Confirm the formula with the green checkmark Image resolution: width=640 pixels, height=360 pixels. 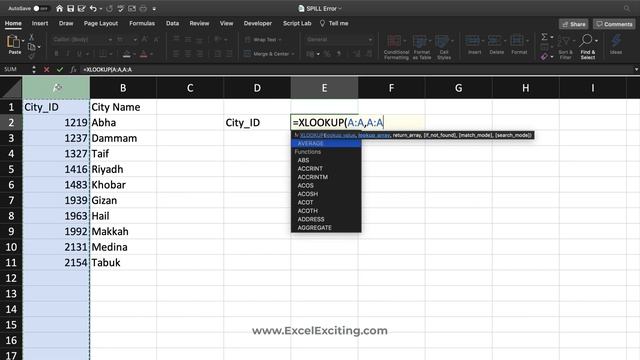[60, 69]
